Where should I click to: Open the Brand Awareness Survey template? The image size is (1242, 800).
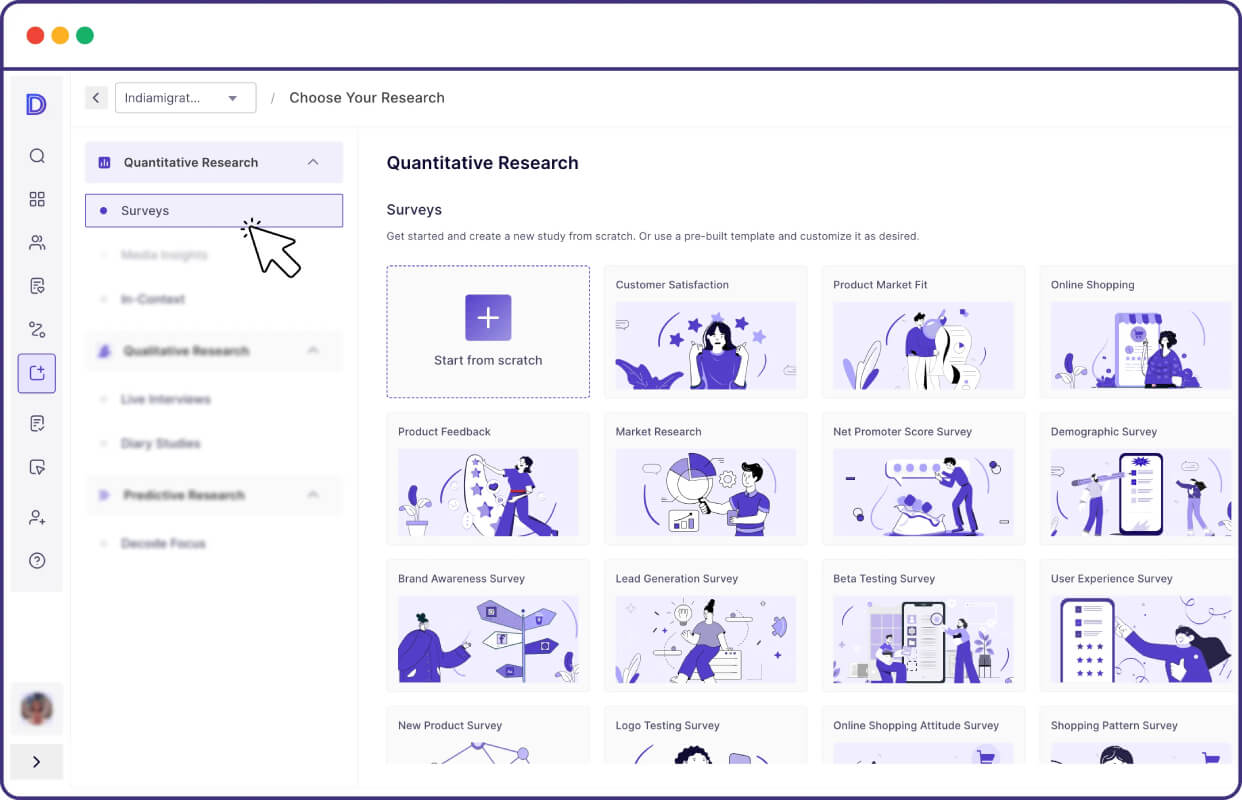pos(488,626)
